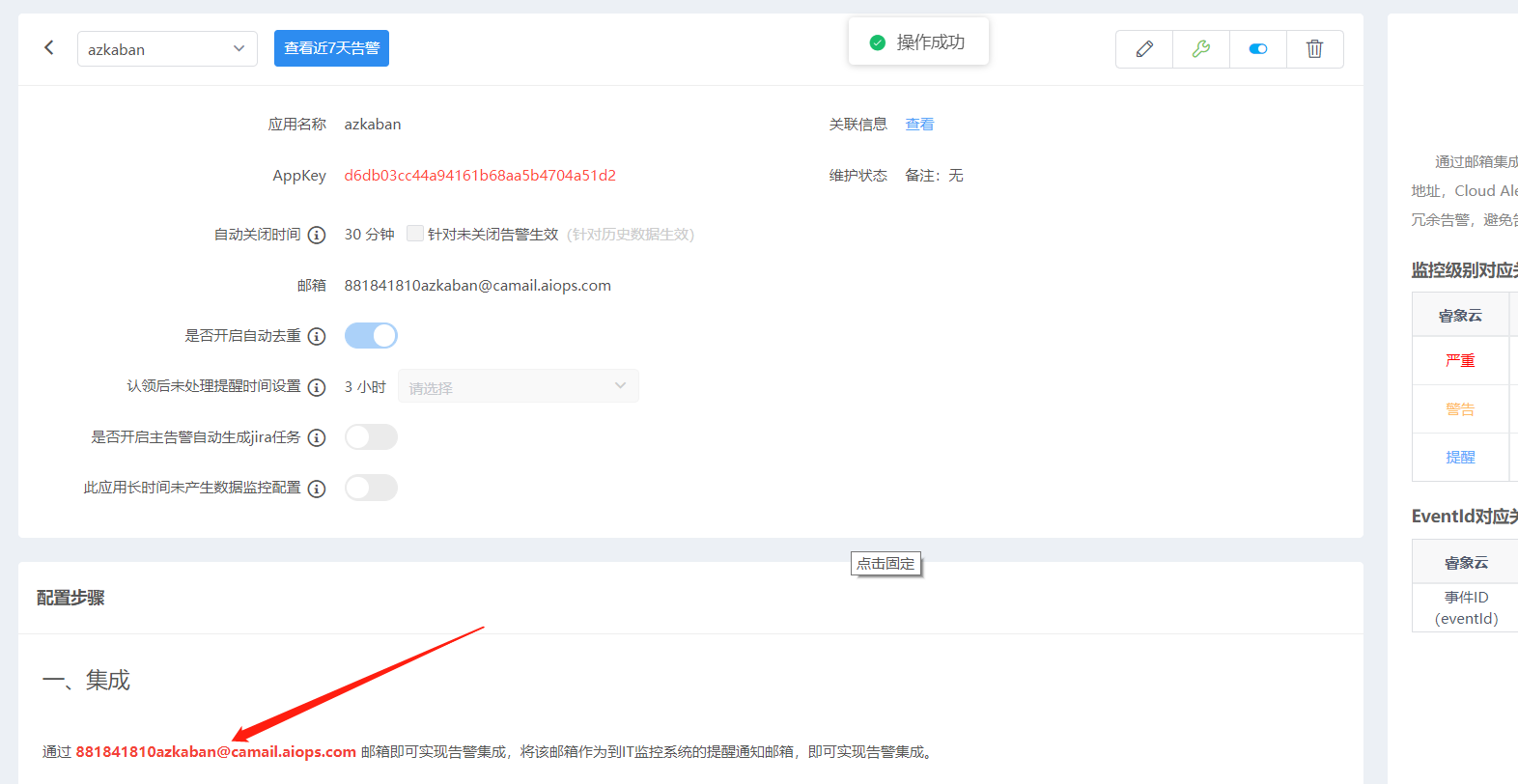This screenshot has height=784, width=1518.
Task: Show info tooltip for 自动关闭时间
Action: [x=317, y=235]
